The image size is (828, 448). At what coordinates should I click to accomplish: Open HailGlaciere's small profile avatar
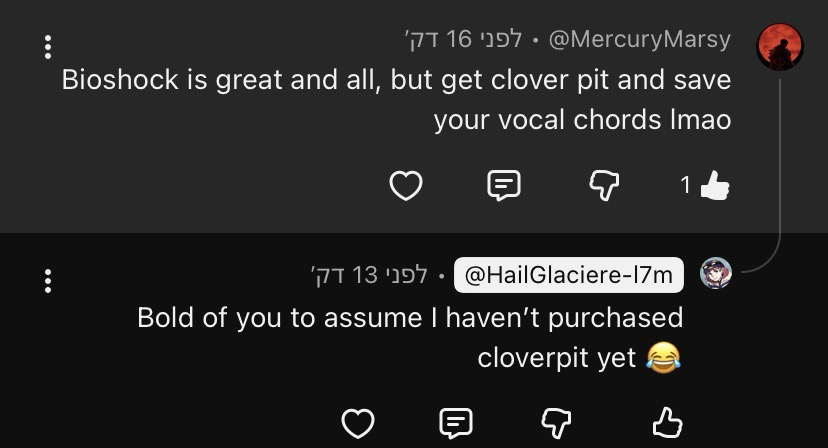tap(715, 273)
